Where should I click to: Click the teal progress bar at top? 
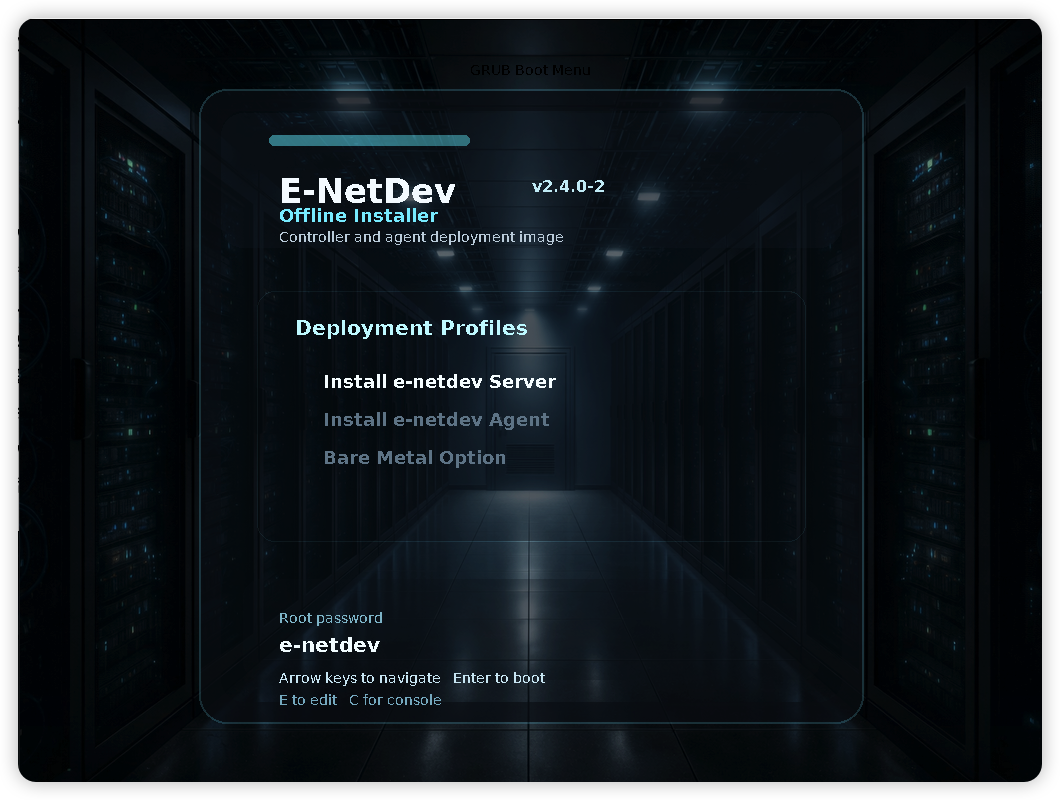tap(369, 141)
